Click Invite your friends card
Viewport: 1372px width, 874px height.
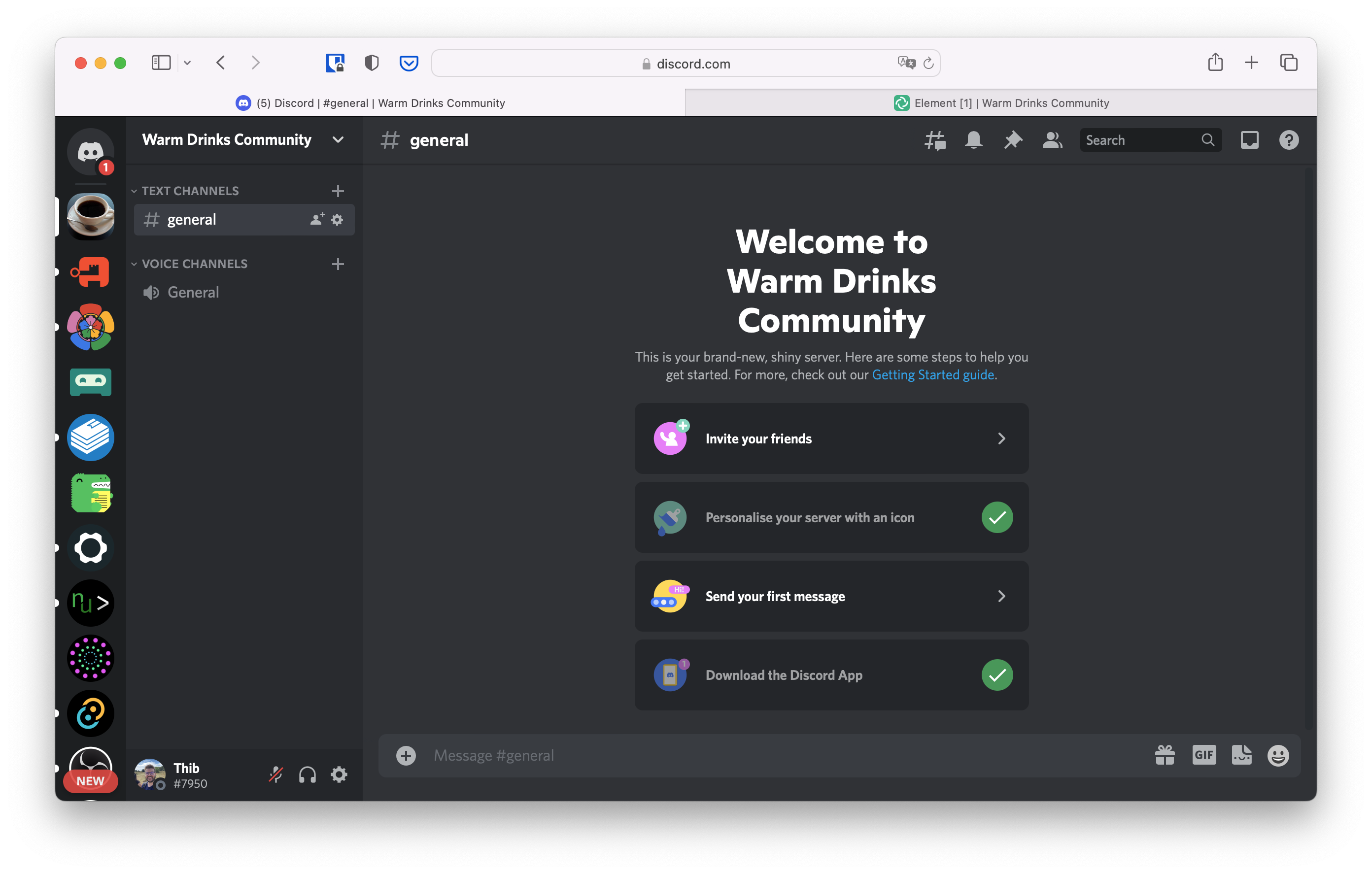click(831, 438)
